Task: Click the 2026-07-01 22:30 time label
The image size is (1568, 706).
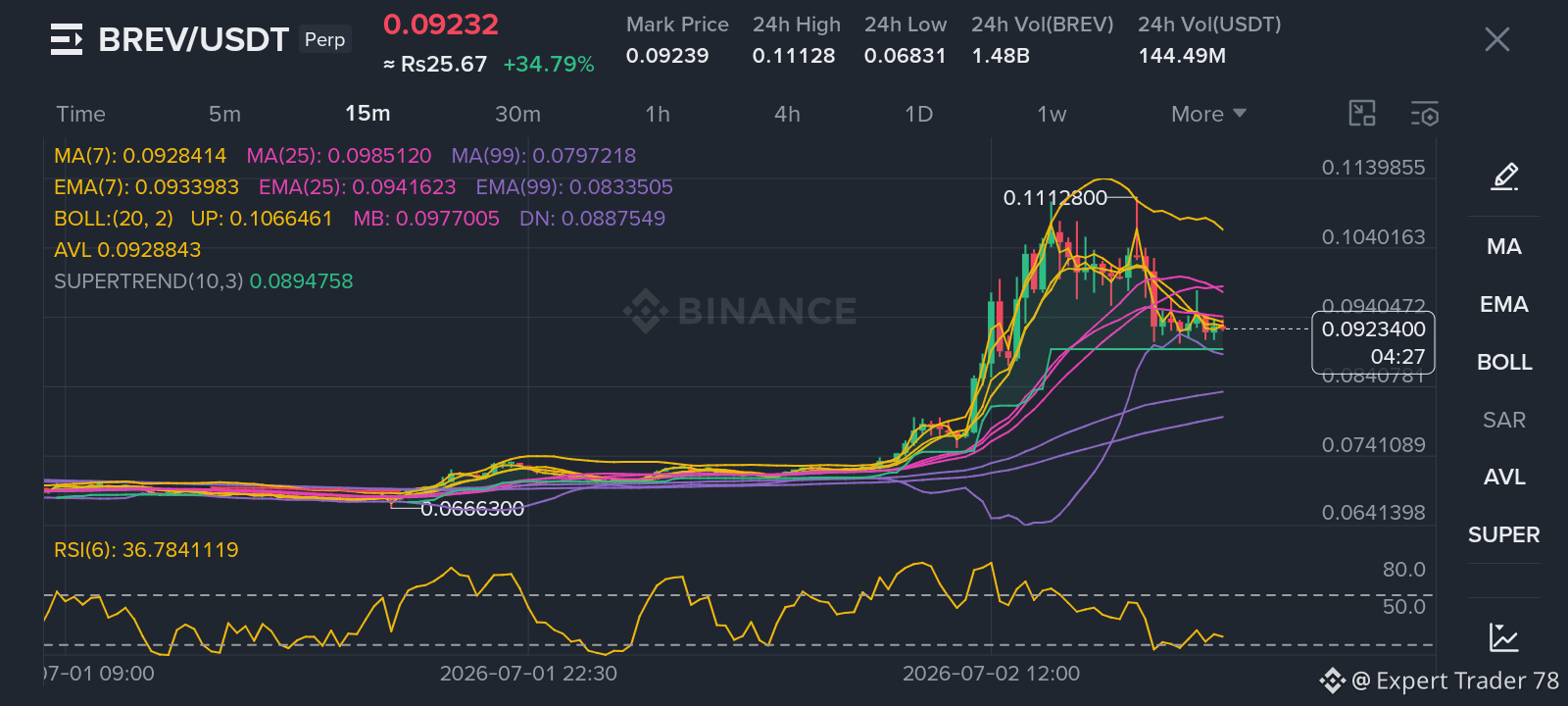Action: click(528, 674)
